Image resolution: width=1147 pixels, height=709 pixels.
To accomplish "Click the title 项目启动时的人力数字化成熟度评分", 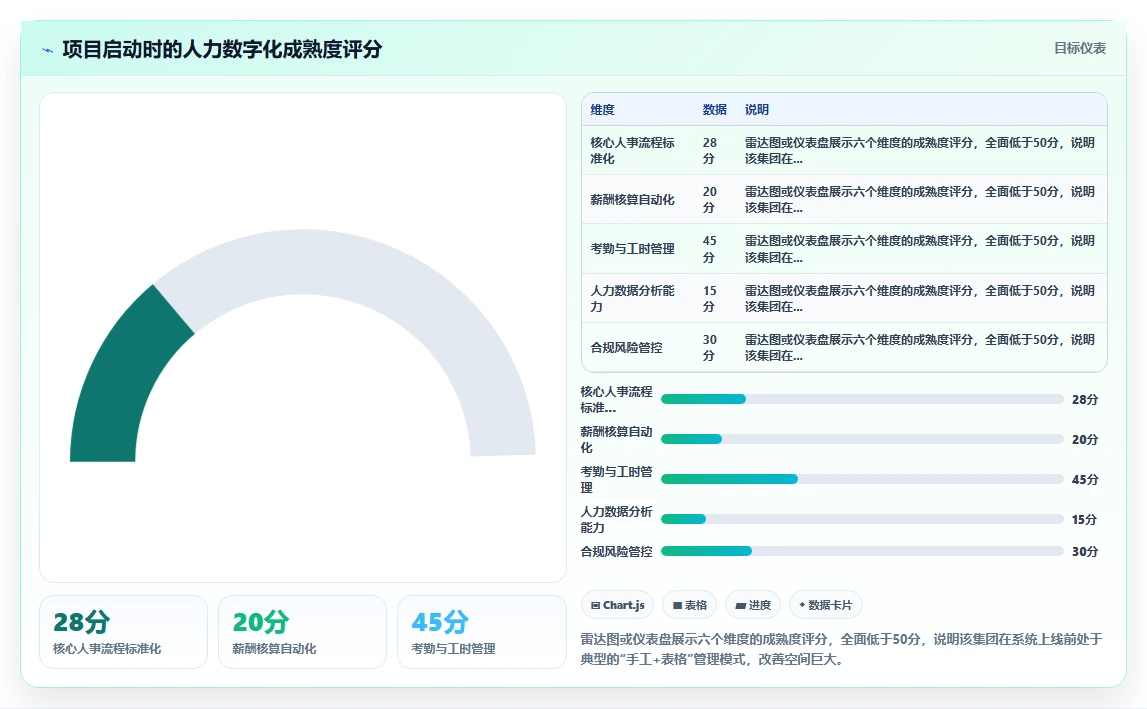I will [222, 50].
